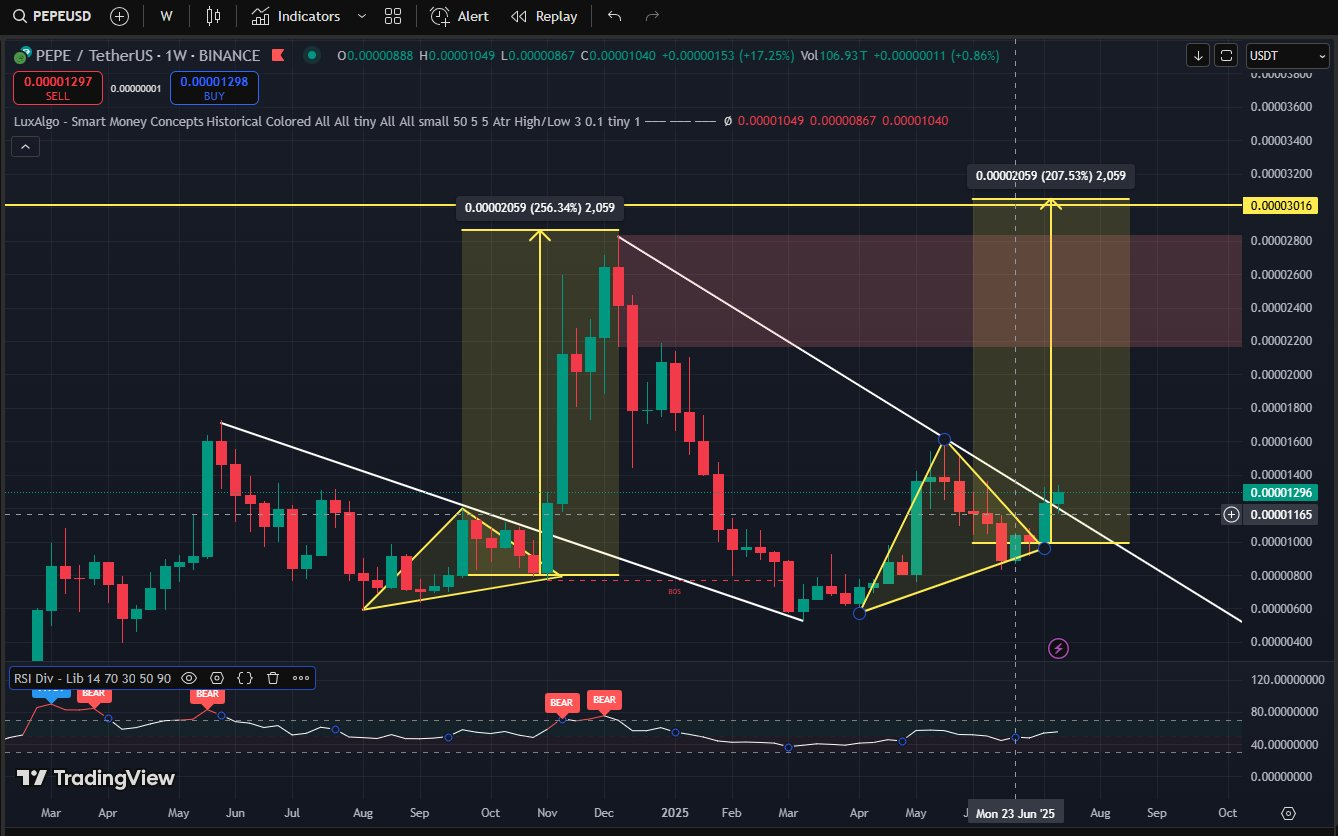The height and width of the screenshot is (836, 1338).
Task: Click the lightning bolt event marker
Action: coord(1059,649)
